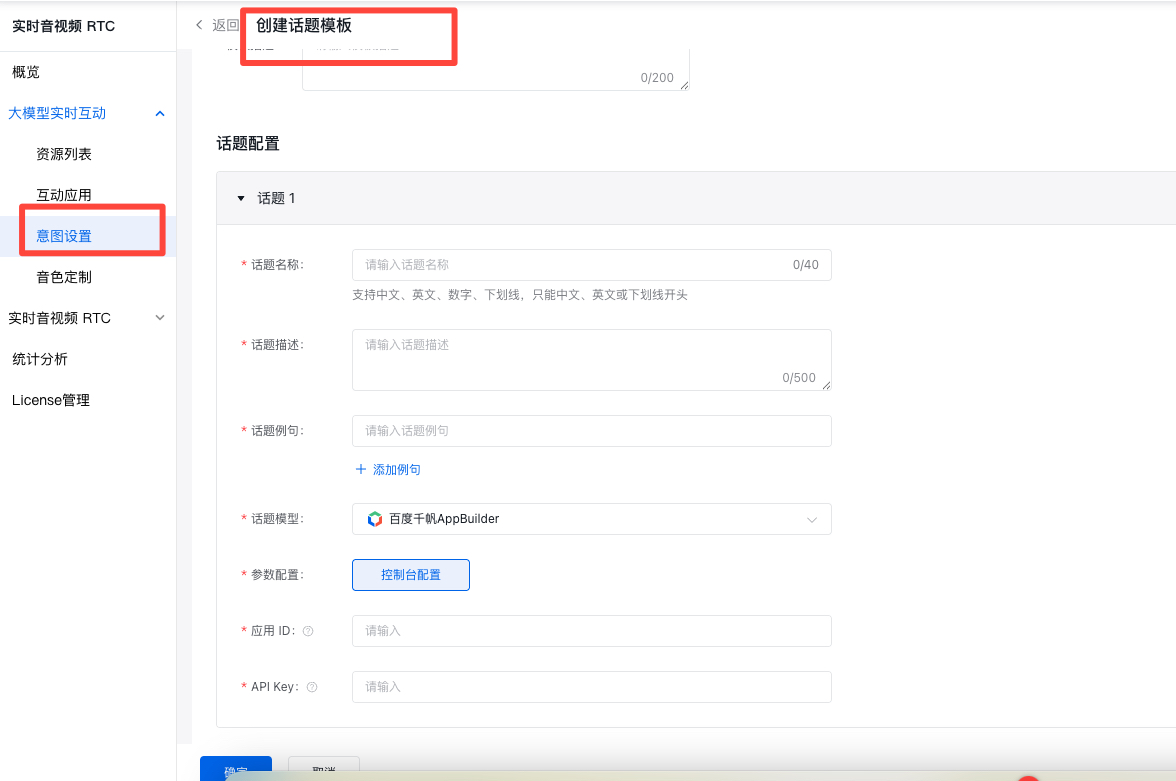Collapse 话题 1 using the triangle
The width and height of the screenshot is (1176, 781).
[x=241, y=198]
